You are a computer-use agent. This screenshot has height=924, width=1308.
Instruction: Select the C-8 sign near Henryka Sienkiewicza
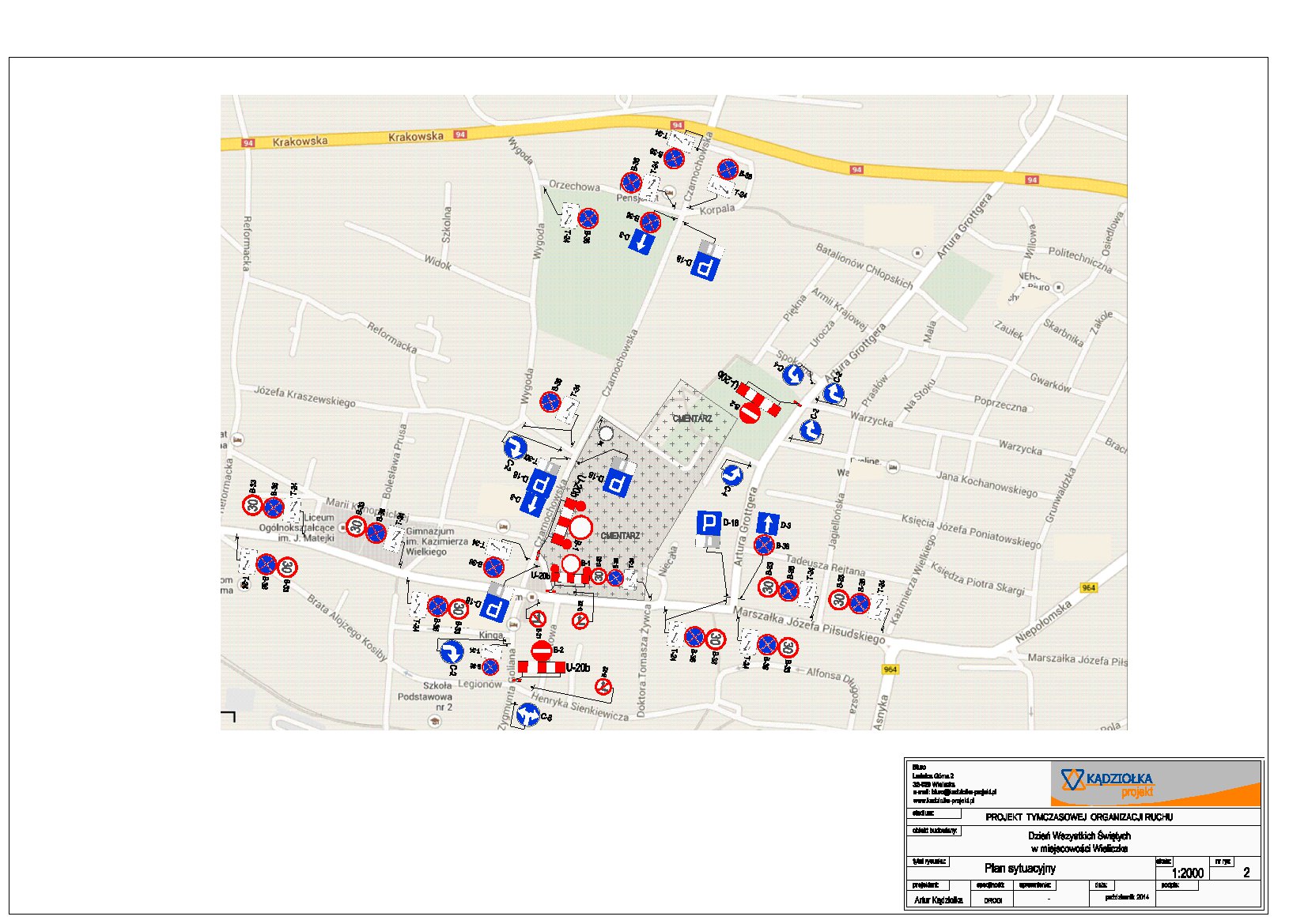[x=527, y=715]
